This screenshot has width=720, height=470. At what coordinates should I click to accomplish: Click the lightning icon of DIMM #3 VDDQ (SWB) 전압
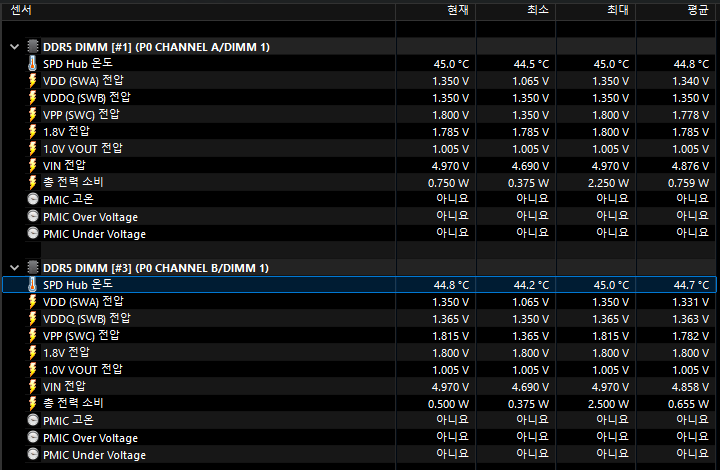click(x=33, y=319)
